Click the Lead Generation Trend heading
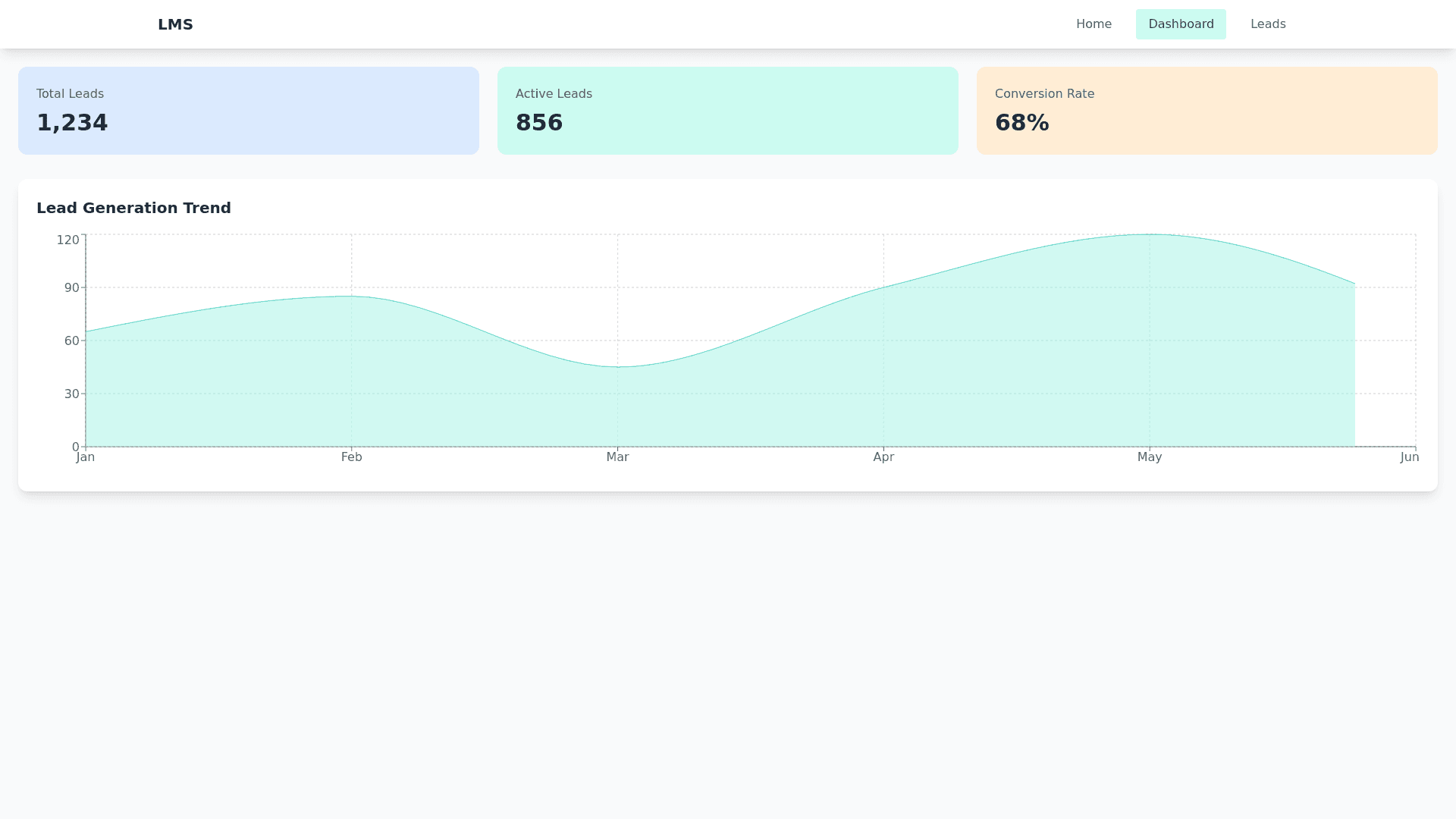 click(133, 208)
